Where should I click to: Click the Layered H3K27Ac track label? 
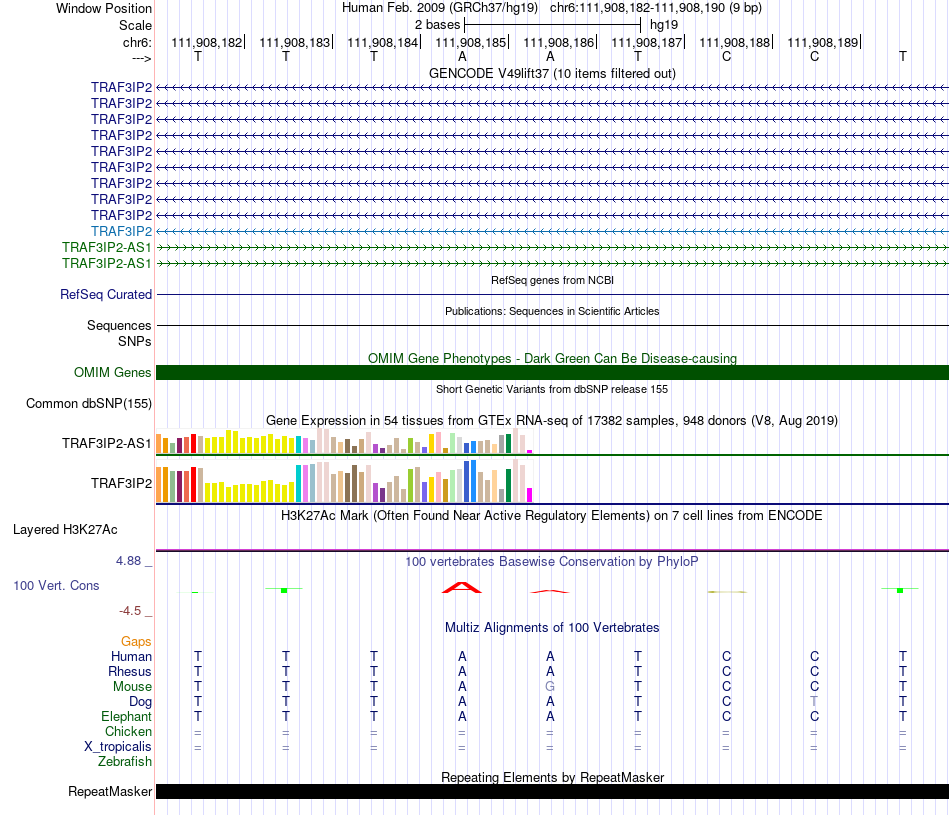(65, 530)
